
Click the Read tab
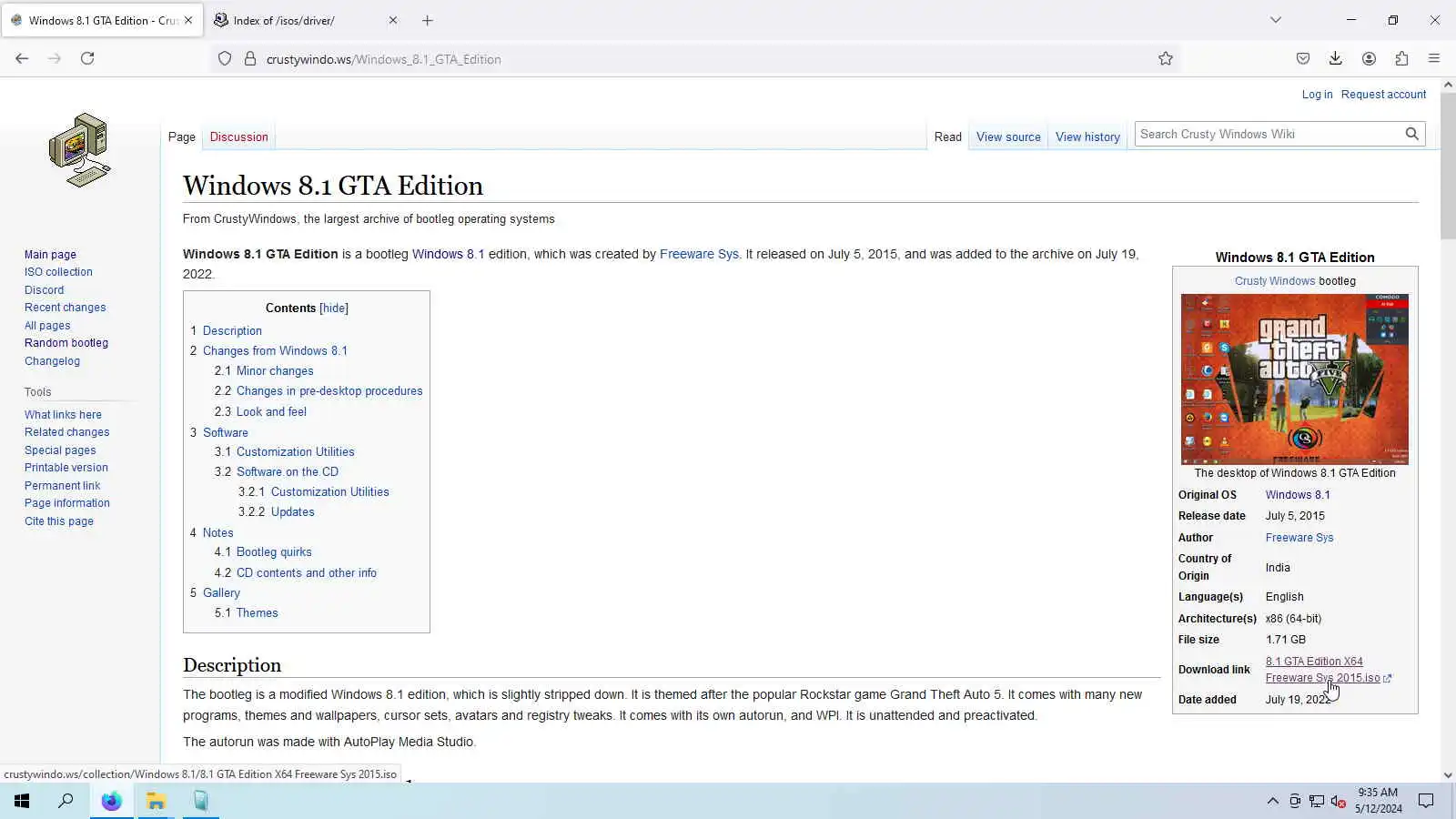(x=947, y=137)
